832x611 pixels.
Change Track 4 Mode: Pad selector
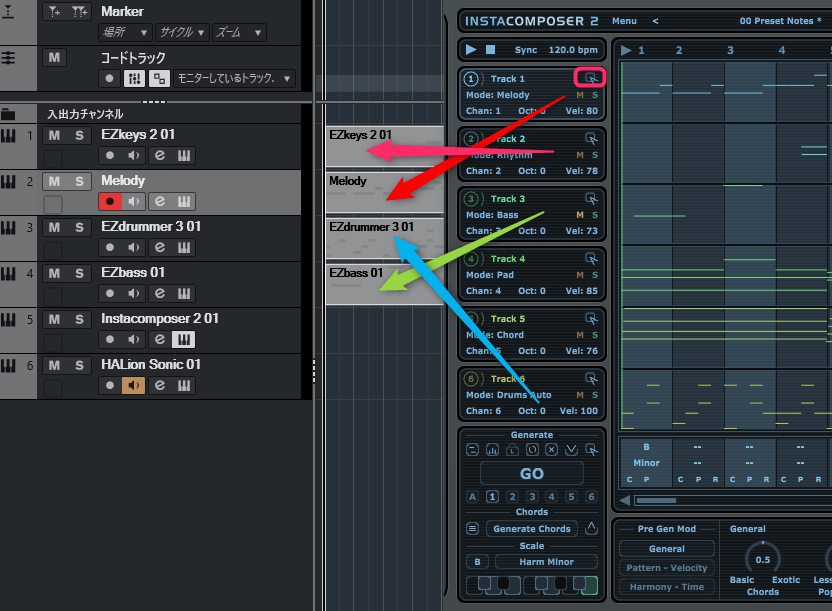[x=490, y=275]
